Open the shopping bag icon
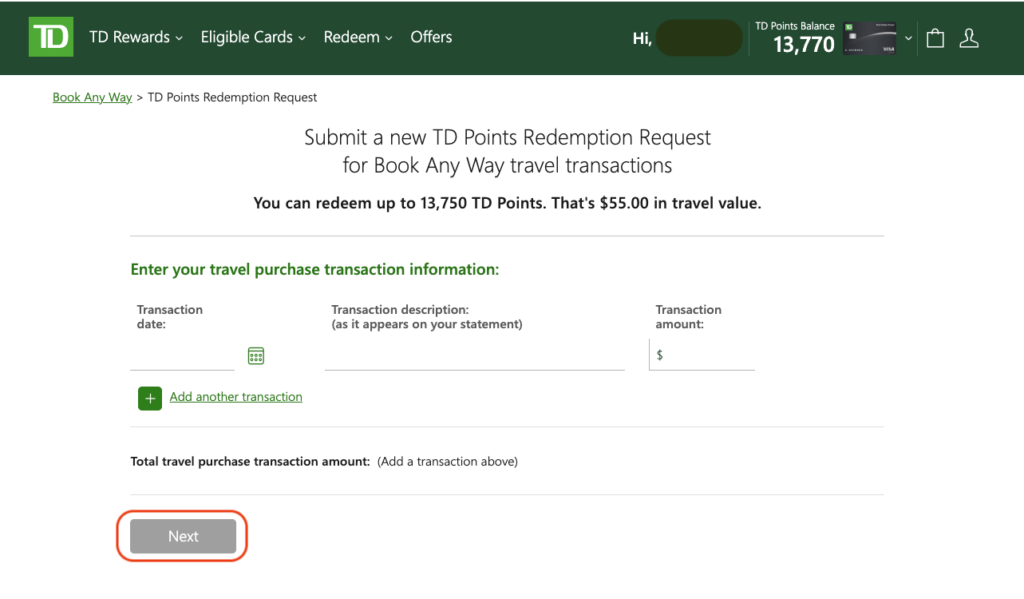 935,38
